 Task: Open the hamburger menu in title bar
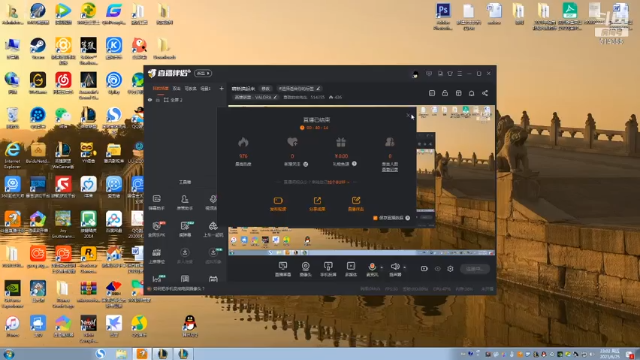pos(460,73)
